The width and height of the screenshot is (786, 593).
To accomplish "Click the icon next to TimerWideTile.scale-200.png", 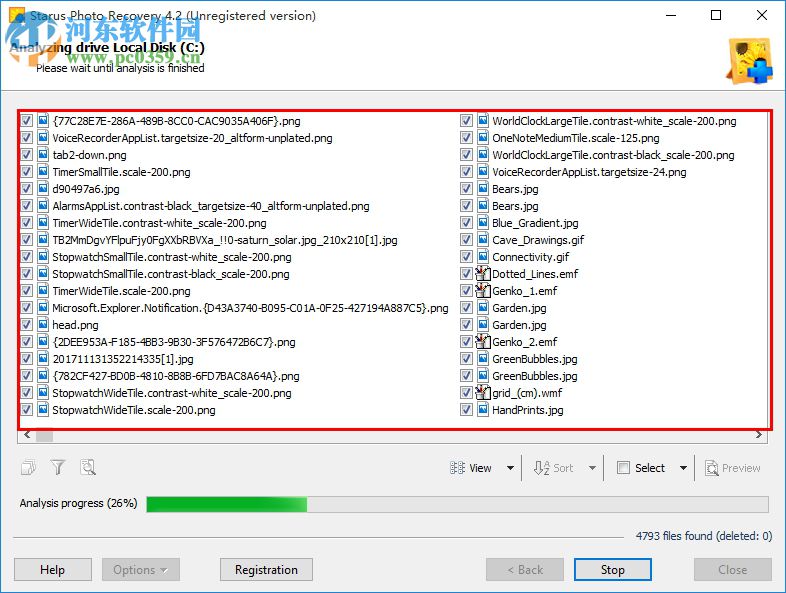I will (x=43, y=291).
